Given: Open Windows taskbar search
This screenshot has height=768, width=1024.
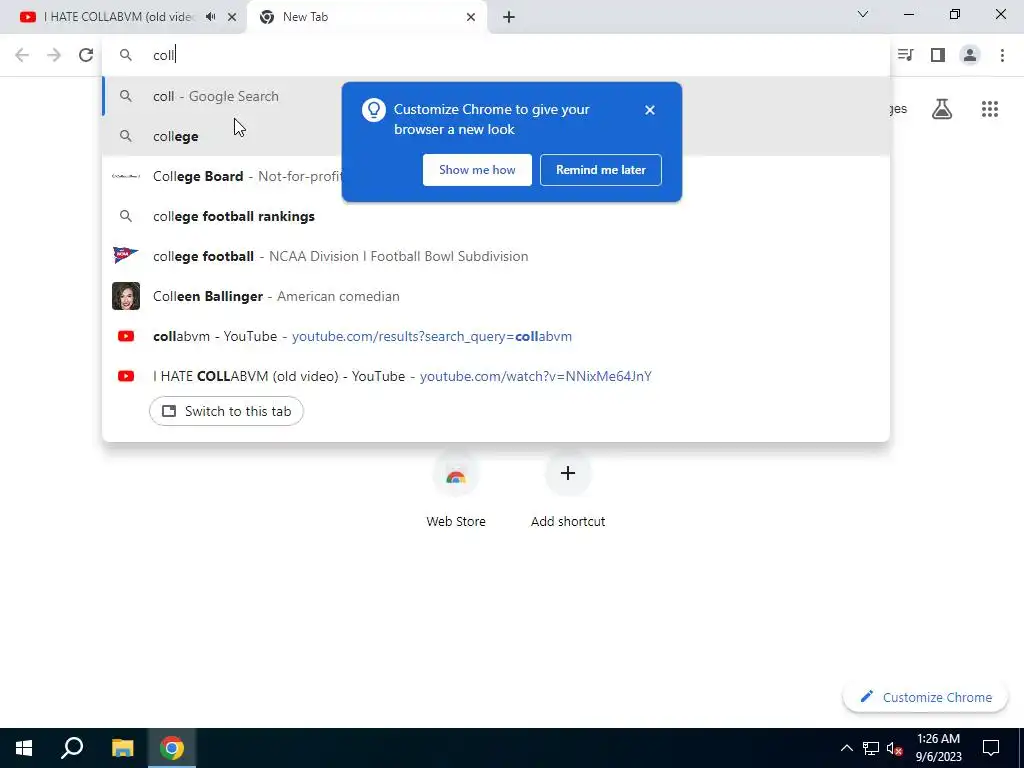Looking at the screenshot, I should click(72, 748).
